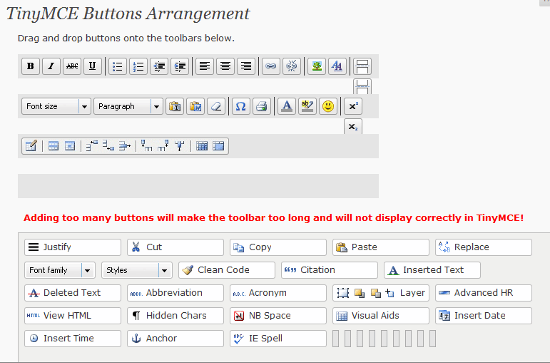Click the Hidden Chars button
550x363 pixels.
[175, 316]
